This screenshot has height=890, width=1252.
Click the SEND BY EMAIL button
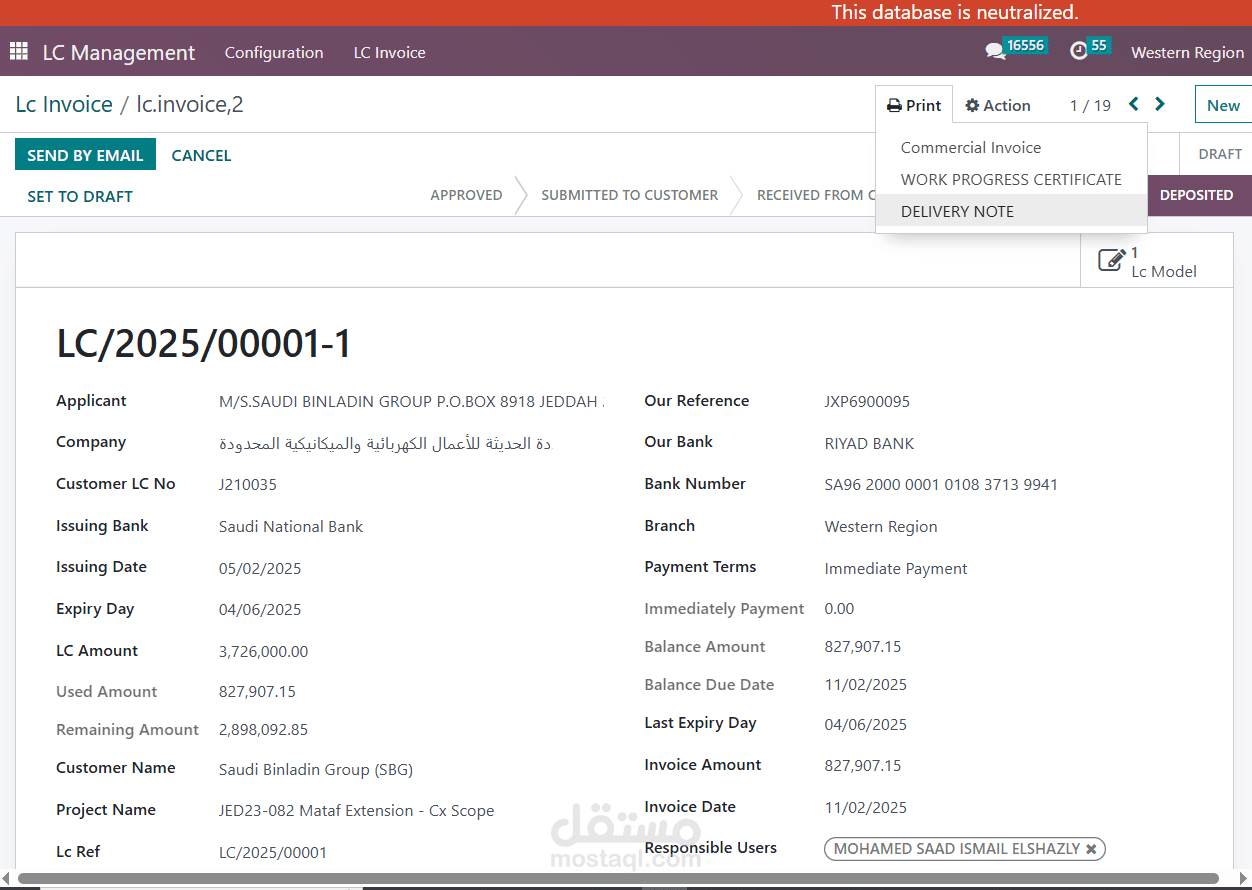(x=85, y=155)
